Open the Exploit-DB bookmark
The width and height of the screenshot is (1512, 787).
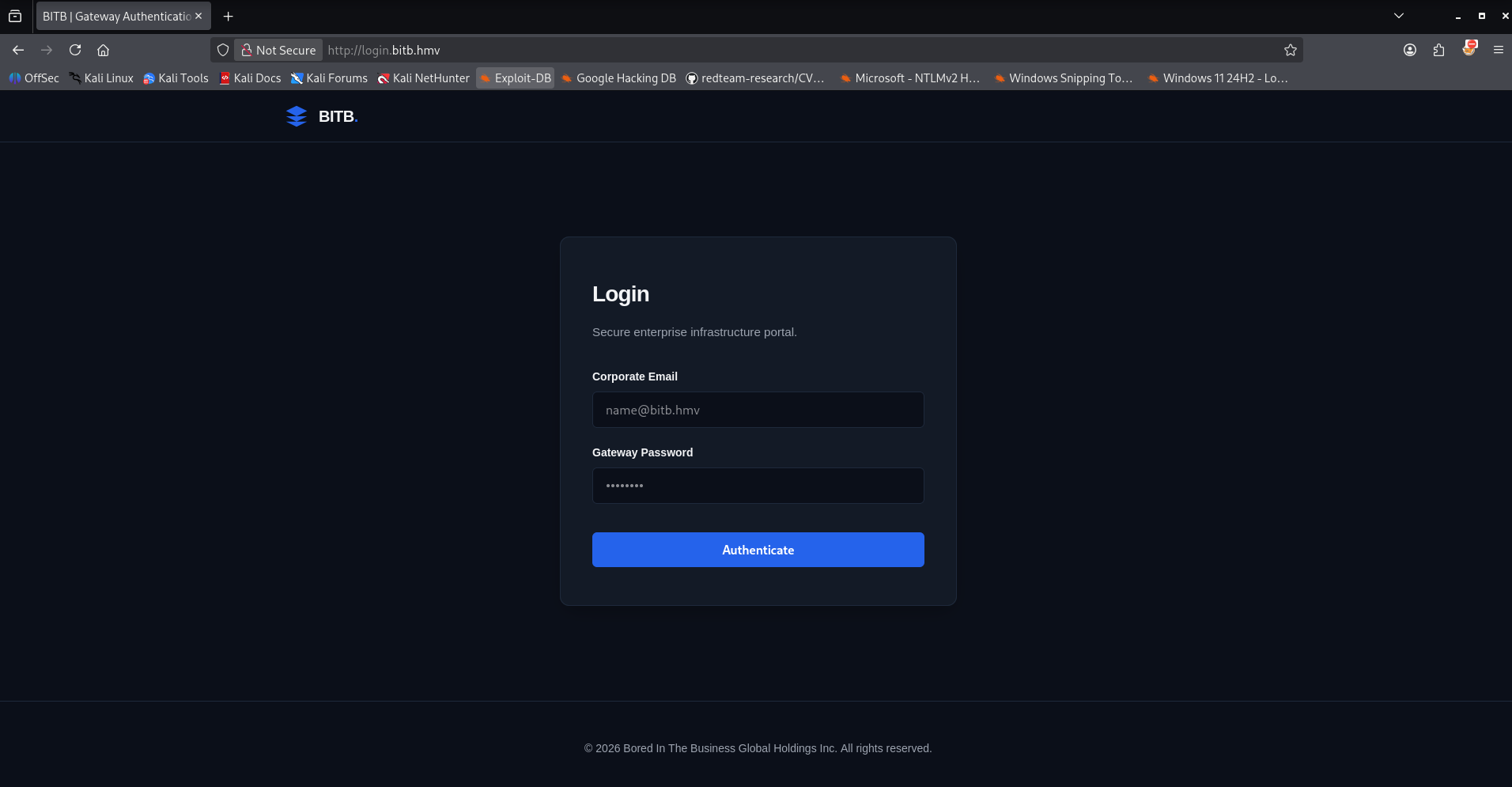(516, 78)
